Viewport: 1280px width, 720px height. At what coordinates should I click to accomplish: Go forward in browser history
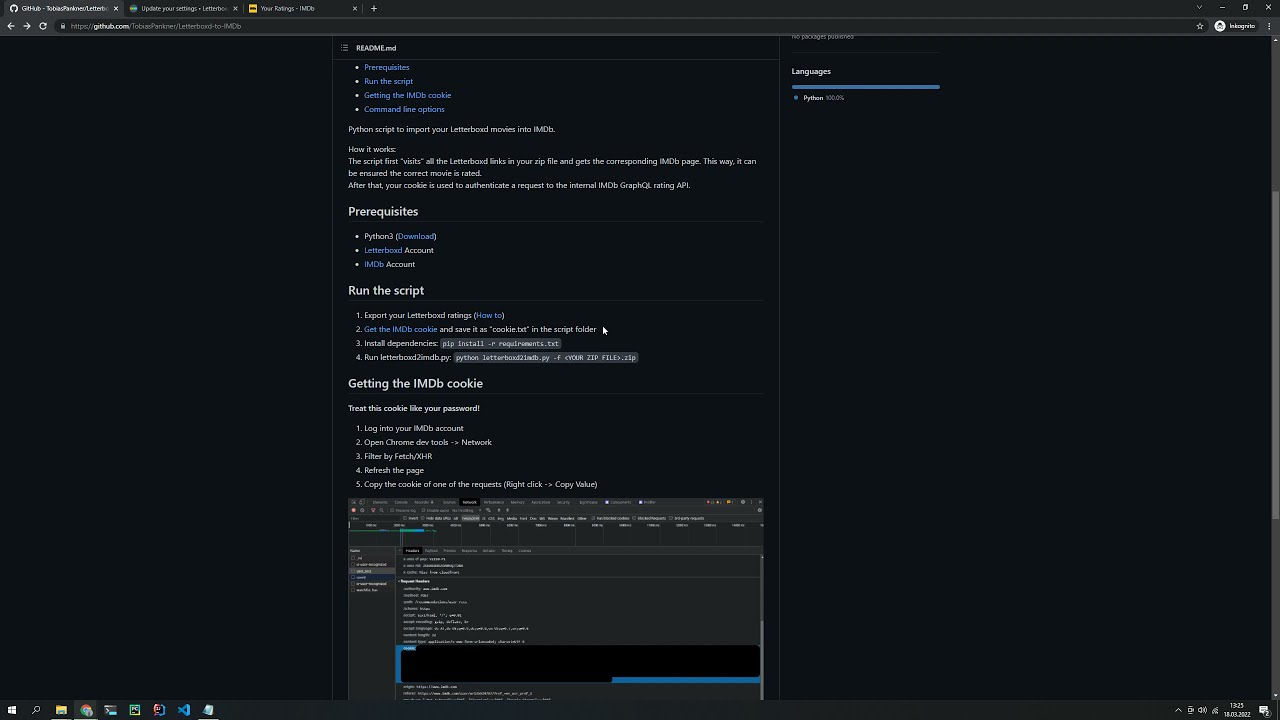click(27, 26)
